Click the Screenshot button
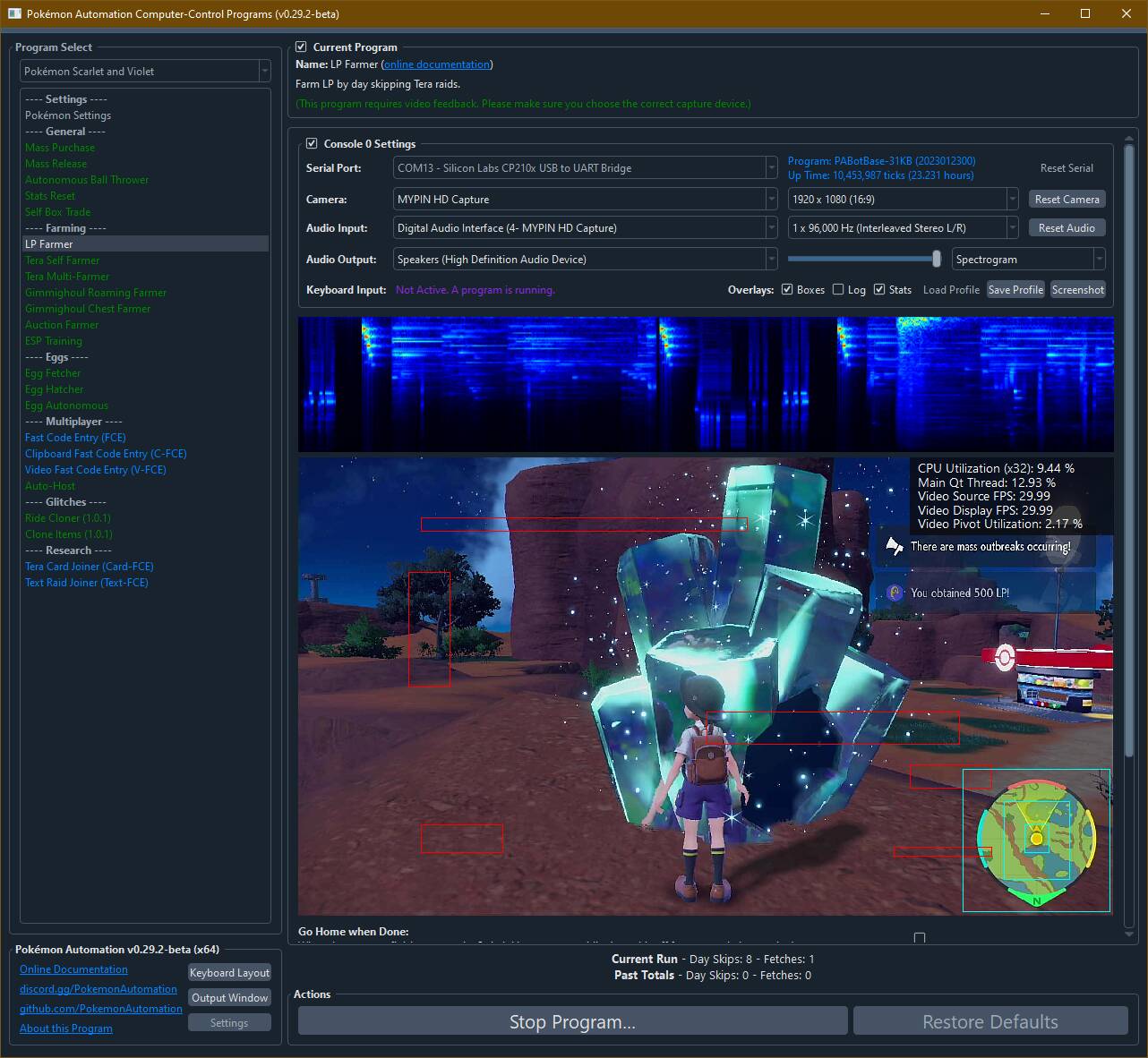This screenshot has height=1058, width=1148. pyautogui.click(x=1077, y=290)
